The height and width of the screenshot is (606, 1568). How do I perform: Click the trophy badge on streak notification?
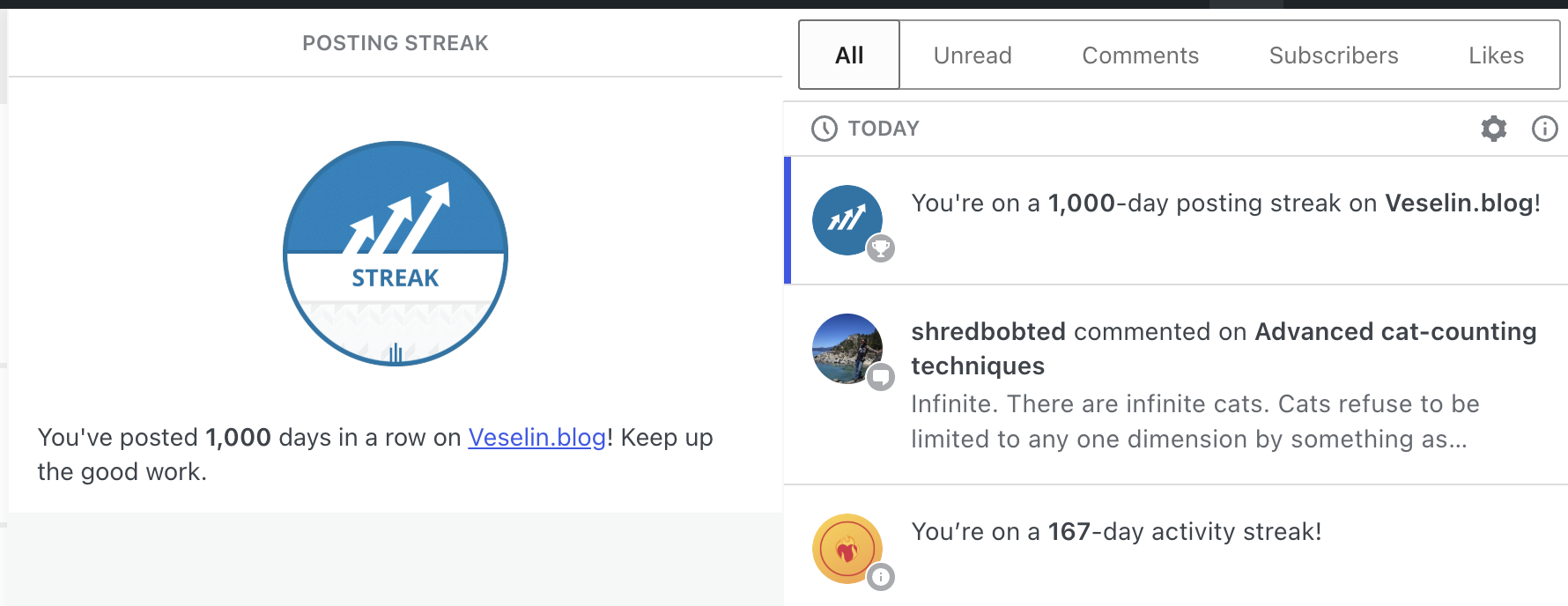[x=880, y=248]
